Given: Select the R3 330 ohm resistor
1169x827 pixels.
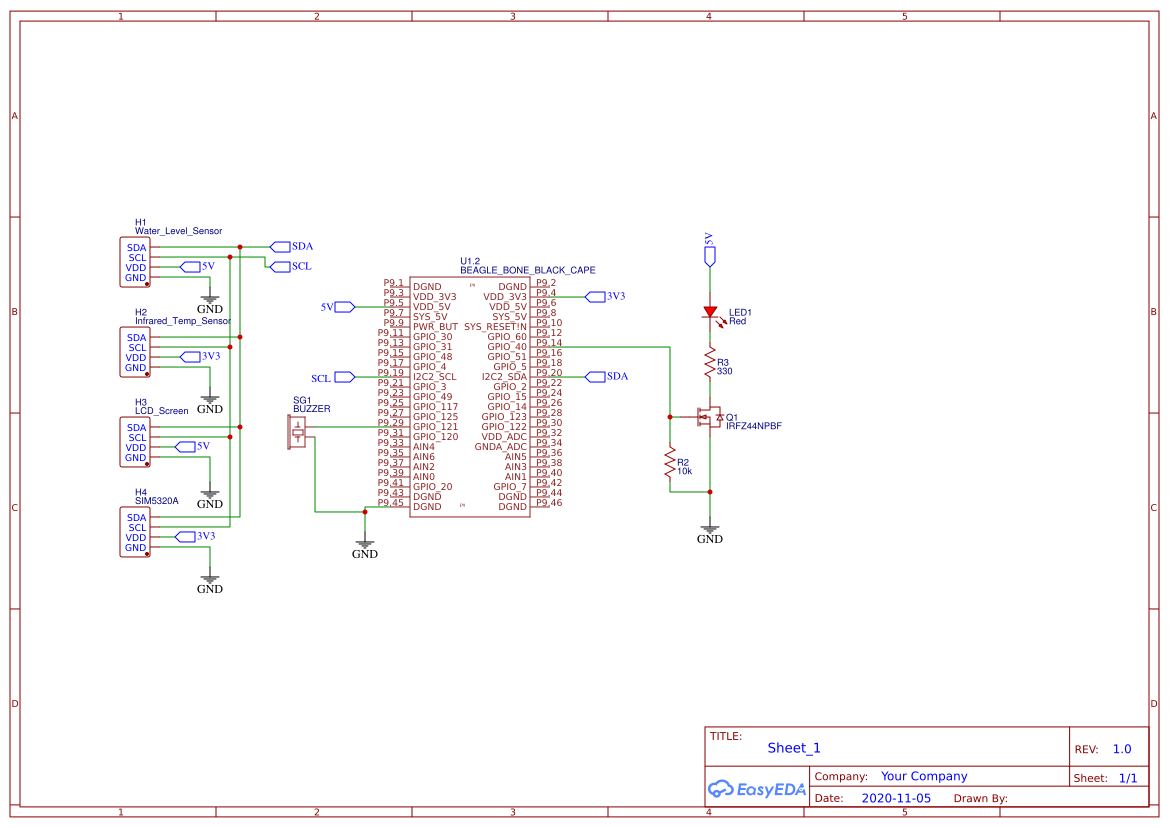Looking at the screenshot, I should [x=710, y=362].
